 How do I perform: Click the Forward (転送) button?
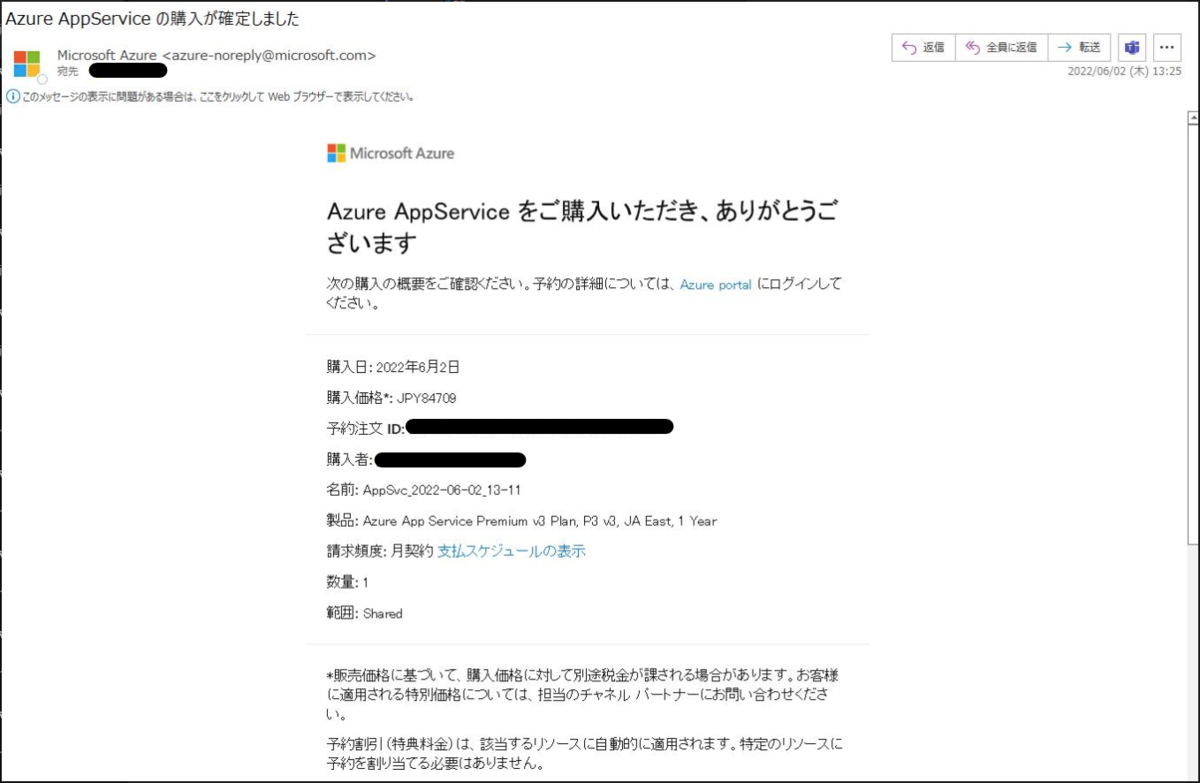1079,47
